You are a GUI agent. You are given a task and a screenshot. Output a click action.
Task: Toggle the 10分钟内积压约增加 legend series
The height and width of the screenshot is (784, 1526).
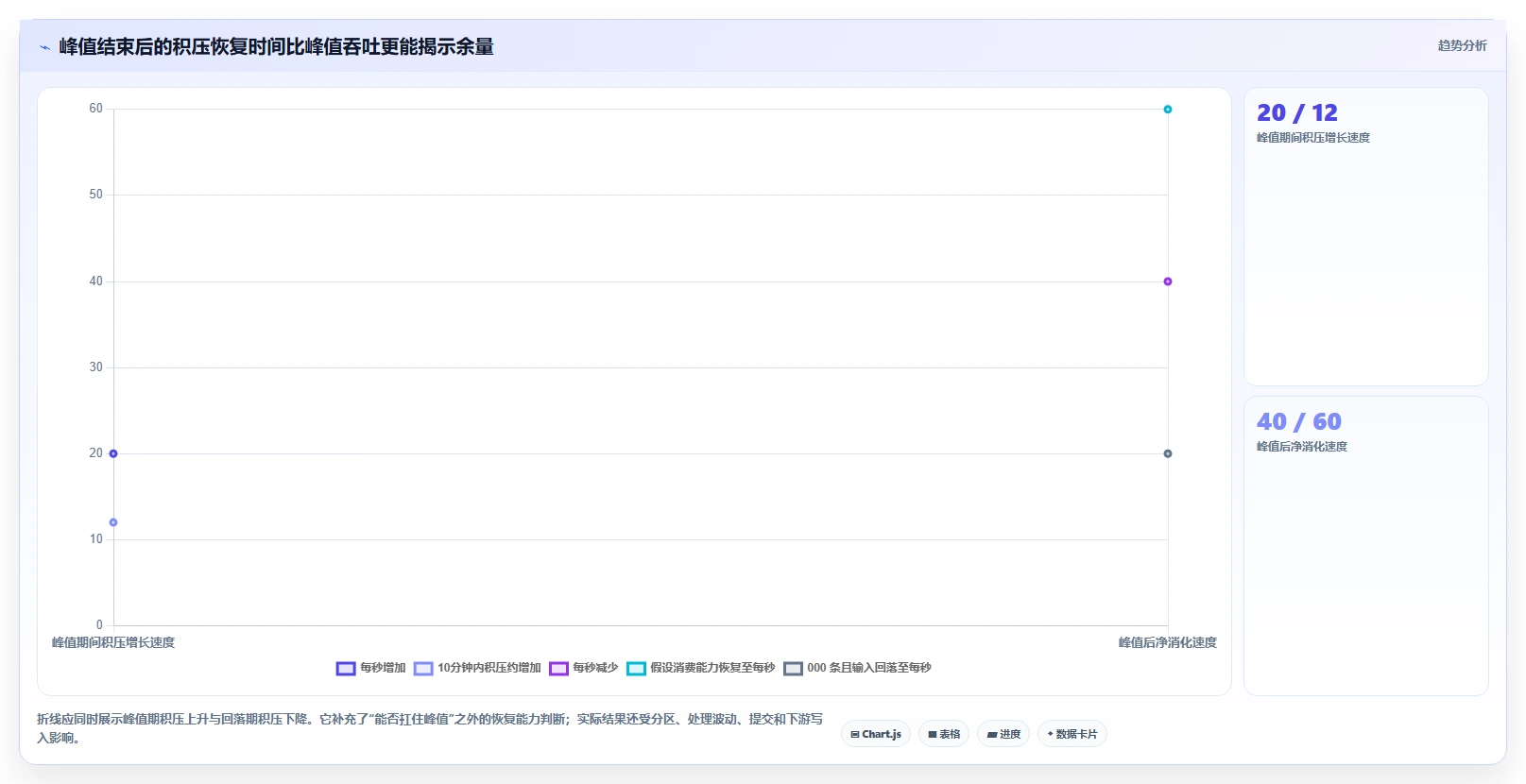click(477, 668)
